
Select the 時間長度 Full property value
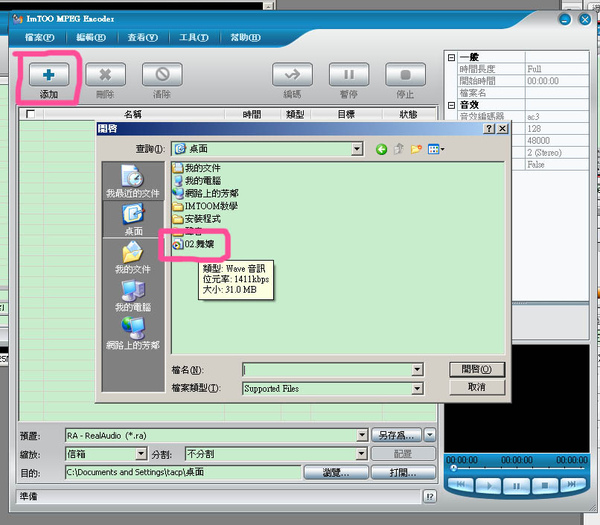[557, 69]
